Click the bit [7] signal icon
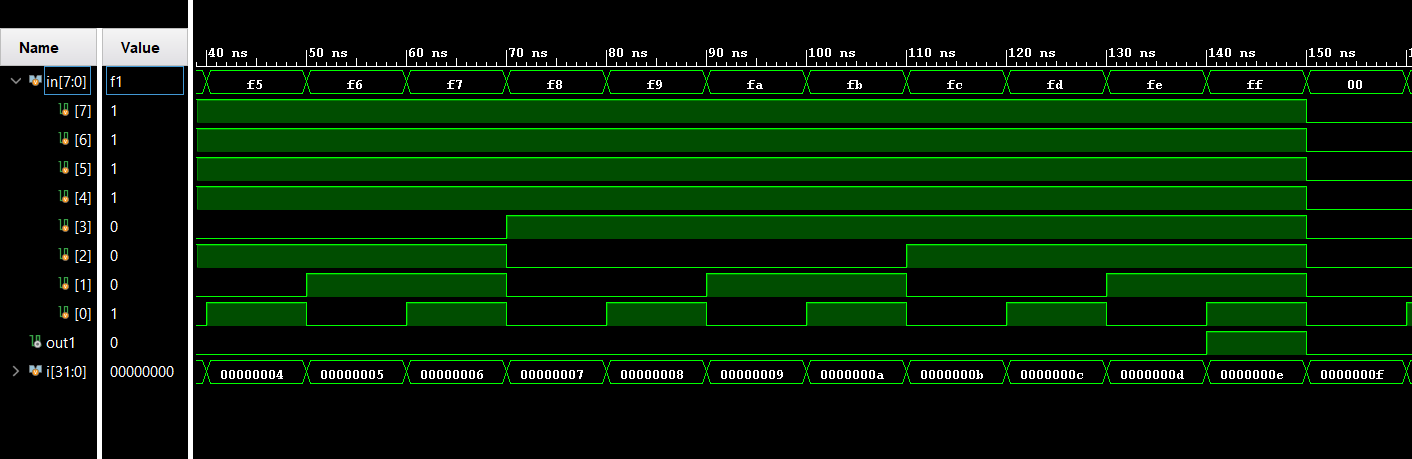This screenshot has width=1412, height=459. pos(65,110)
